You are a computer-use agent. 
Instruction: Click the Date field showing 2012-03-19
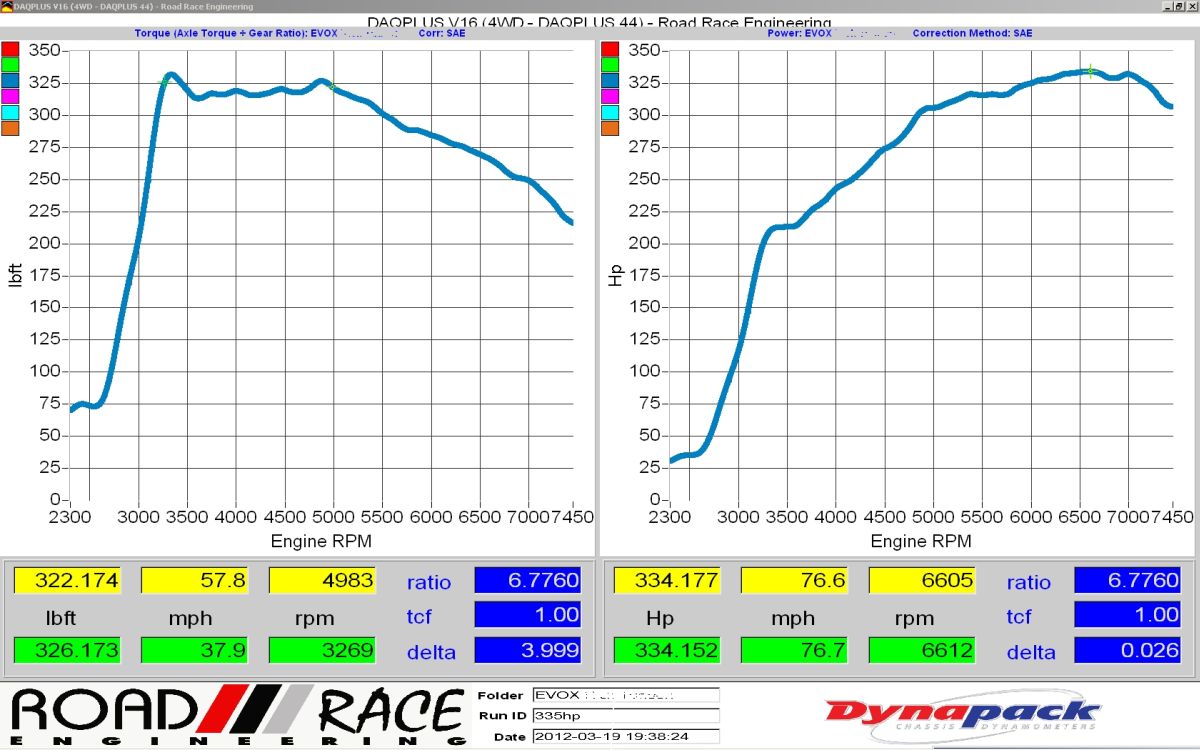click(x=625, y=736)
